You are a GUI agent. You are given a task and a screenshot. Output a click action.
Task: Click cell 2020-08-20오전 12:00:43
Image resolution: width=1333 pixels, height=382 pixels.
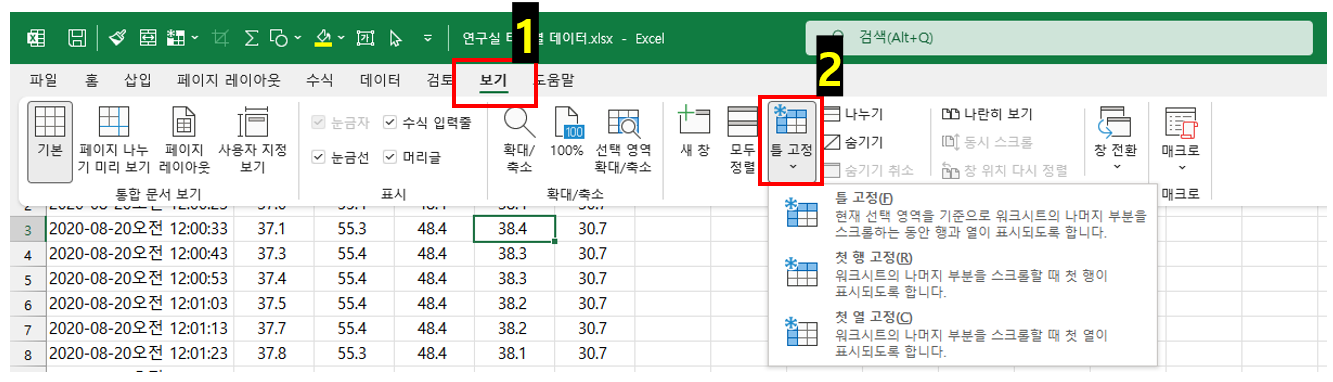click(x=139, y=254)
